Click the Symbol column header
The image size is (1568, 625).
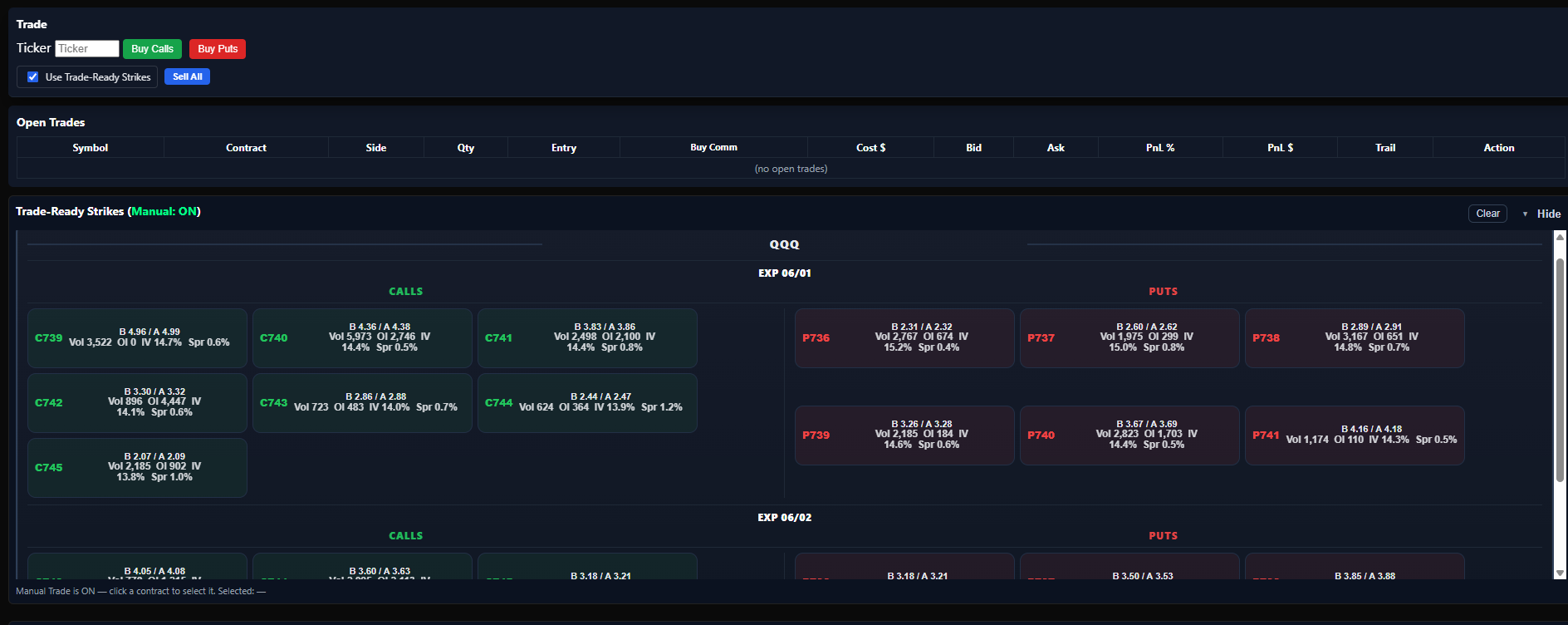point(91,148)
